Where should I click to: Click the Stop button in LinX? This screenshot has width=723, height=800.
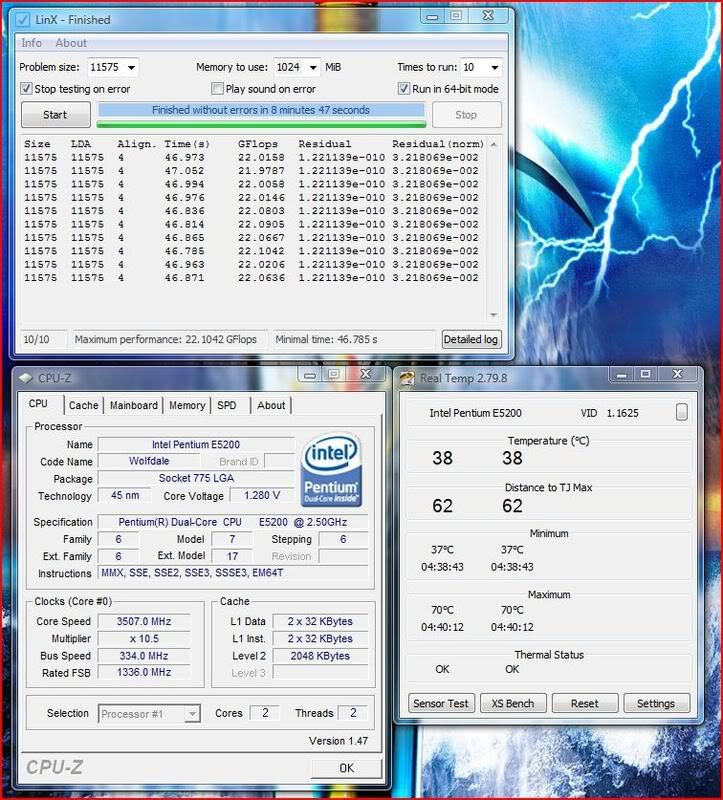(x=466, y=115)
